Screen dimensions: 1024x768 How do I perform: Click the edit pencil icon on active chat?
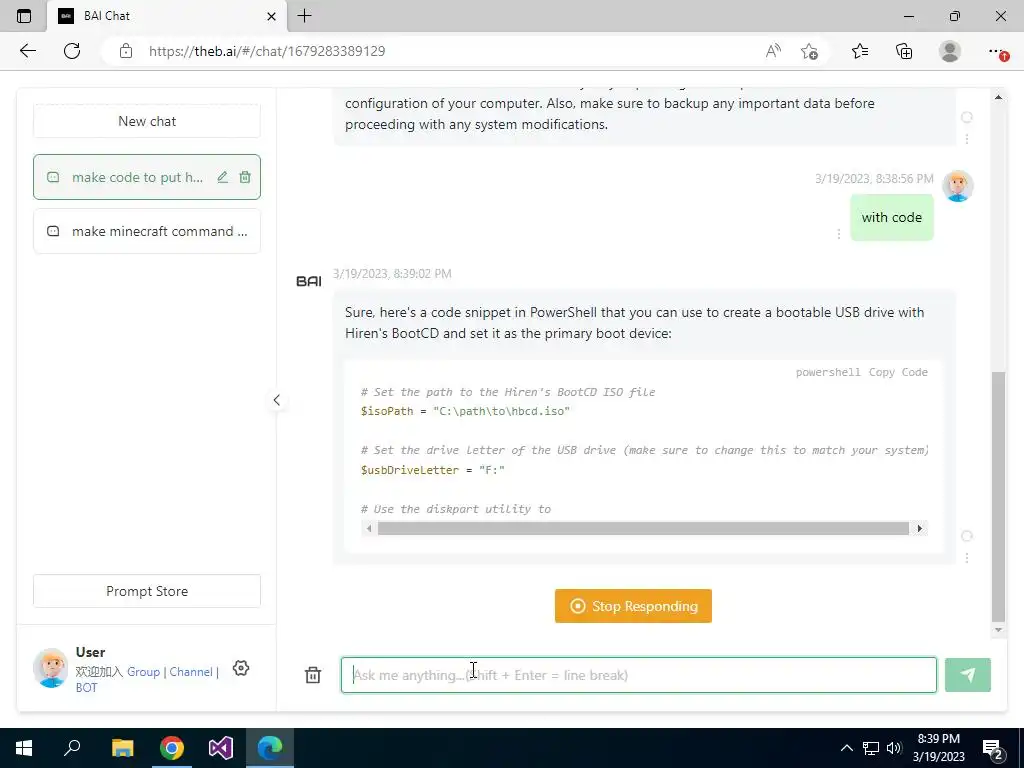(x=222, y=177)
